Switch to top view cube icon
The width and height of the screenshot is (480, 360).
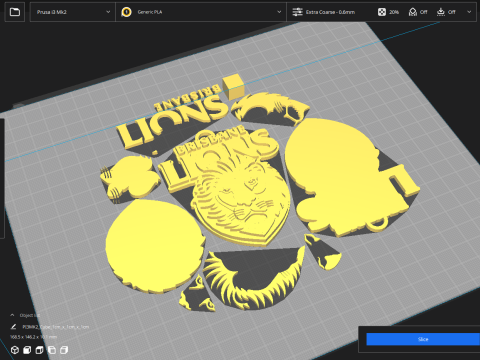pyautogui.click(x=39, y=350)
